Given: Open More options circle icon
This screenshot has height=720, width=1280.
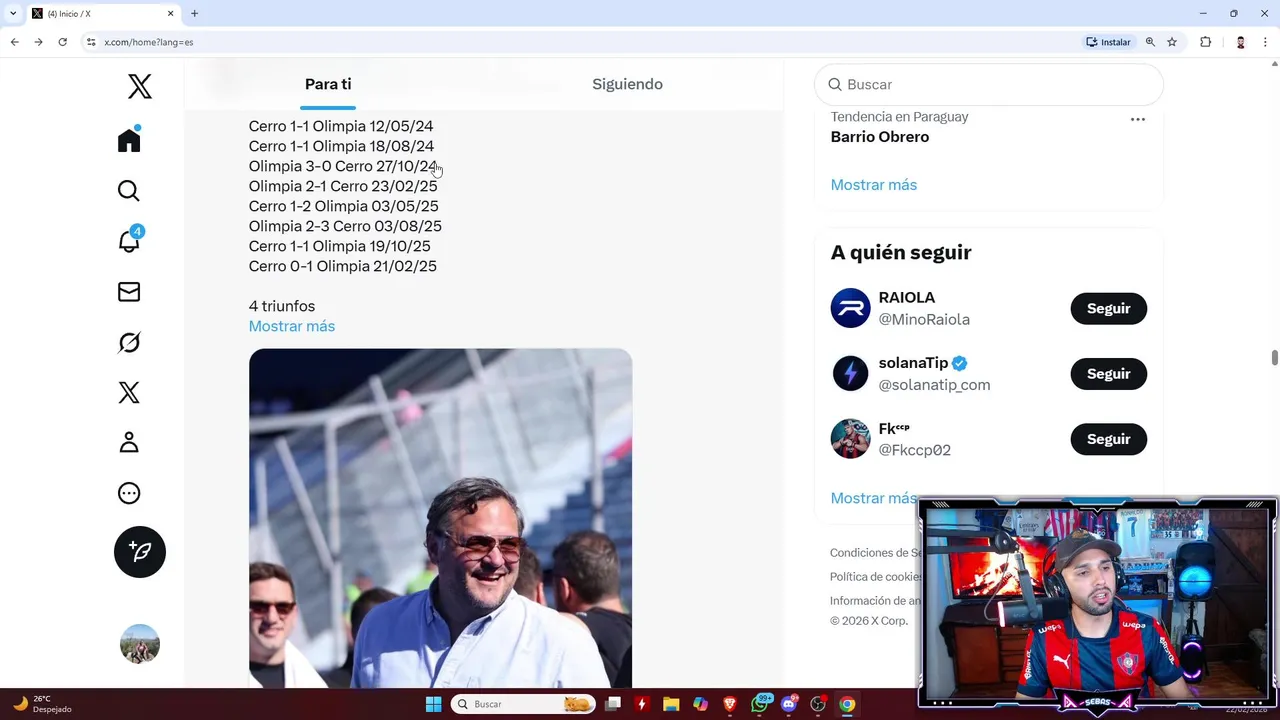Looking at the screenshot, I should (129, 493).
